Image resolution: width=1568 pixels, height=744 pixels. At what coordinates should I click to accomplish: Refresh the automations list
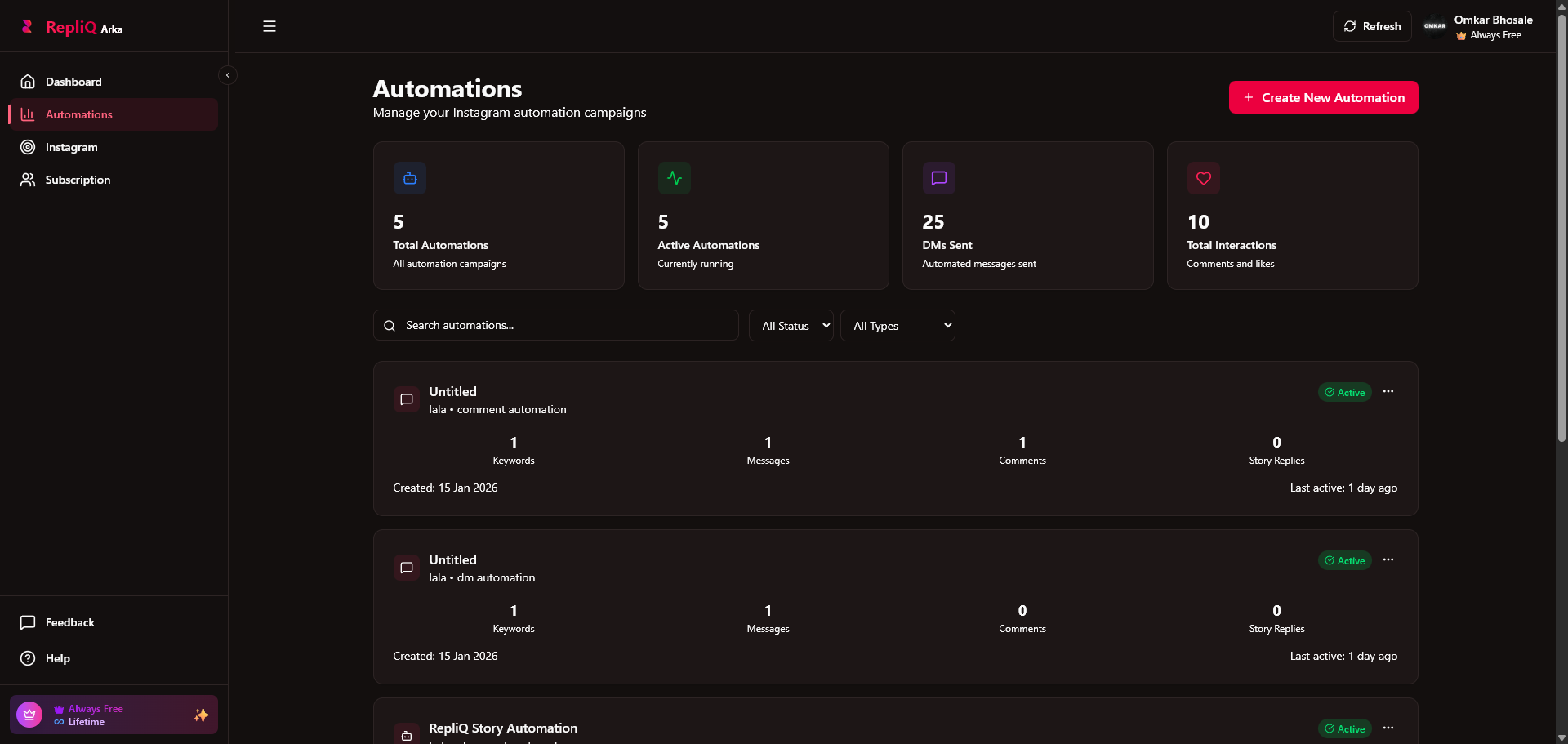click(x=1372, y=26)
